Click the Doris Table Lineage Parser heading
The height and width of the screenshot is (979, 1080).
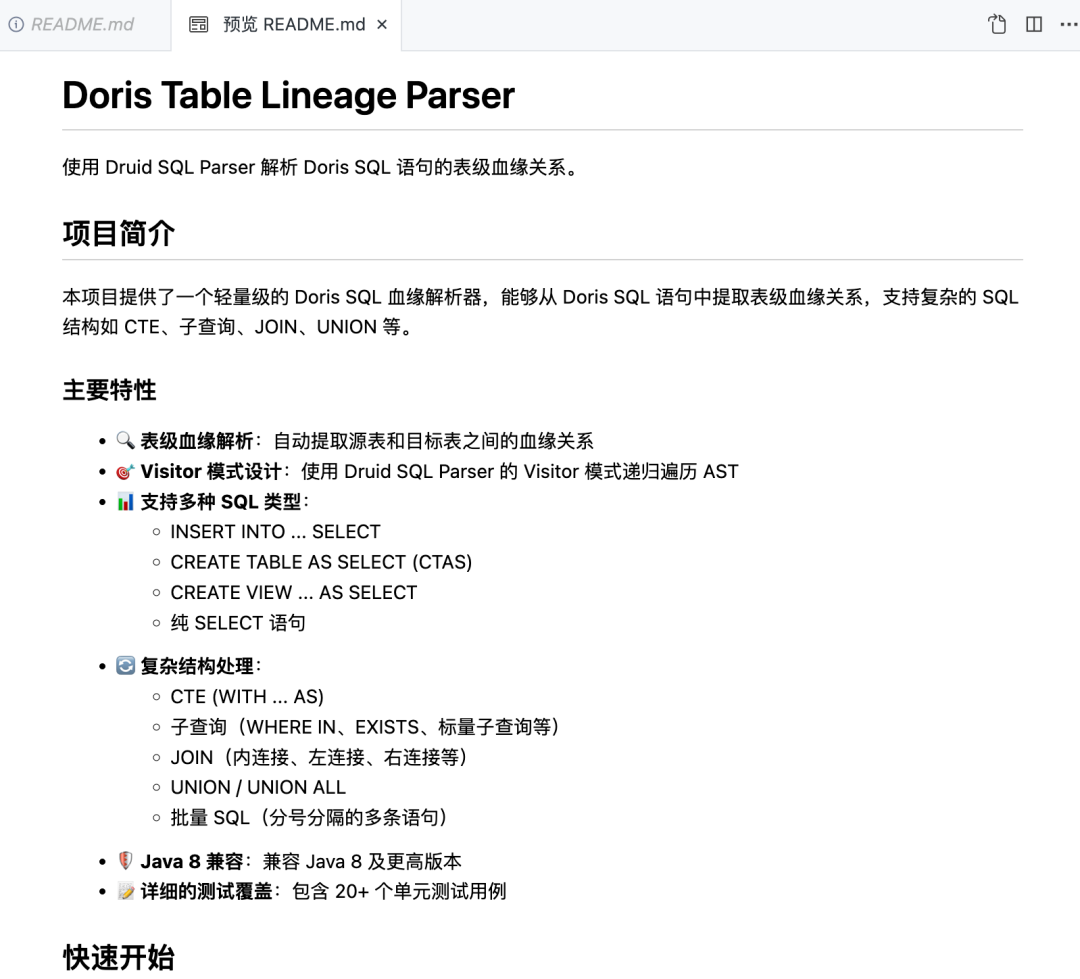pos(288,95)
